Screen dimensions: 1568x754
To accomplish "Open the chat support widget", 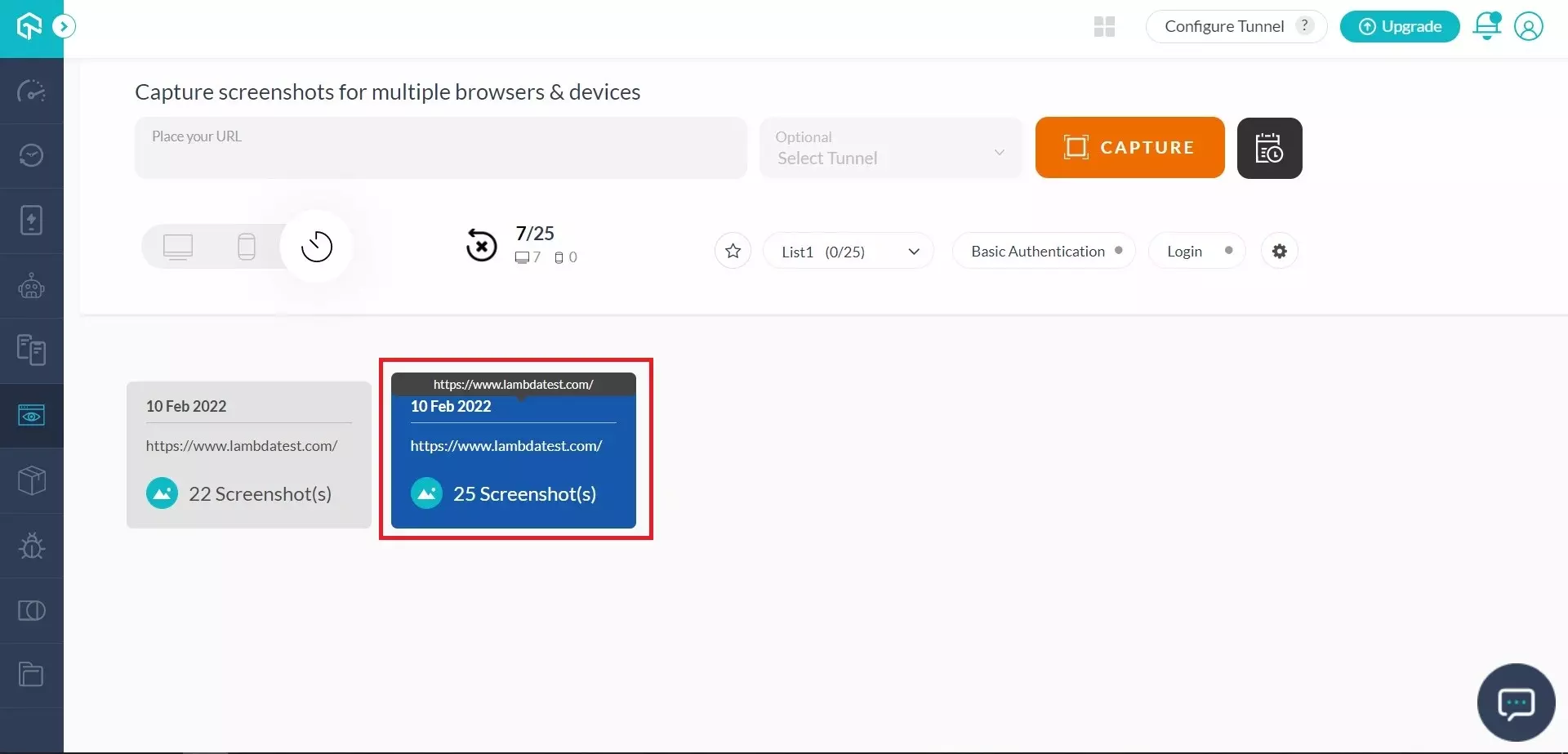I will (x=1516, y=703).
